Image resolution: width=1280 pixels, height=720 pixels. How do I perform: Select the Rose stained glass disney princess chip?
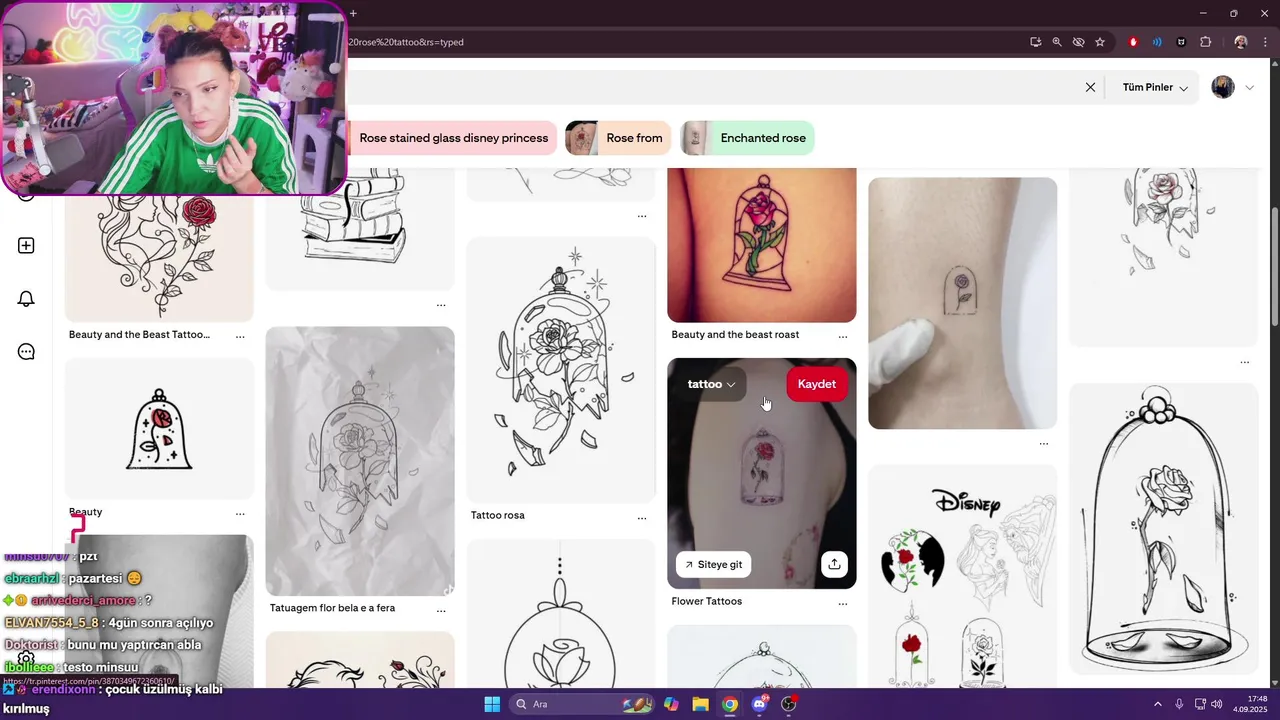point(452,138)
